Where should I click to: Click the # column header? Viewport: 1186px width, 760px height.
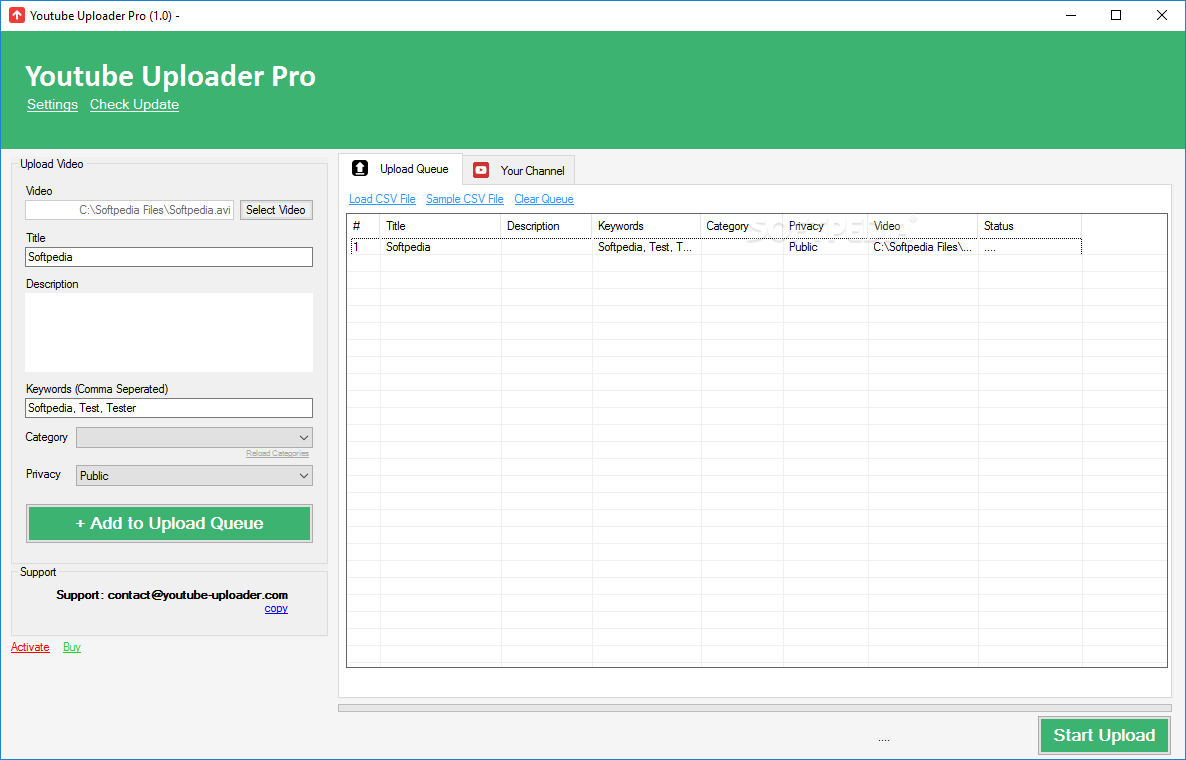364,226
